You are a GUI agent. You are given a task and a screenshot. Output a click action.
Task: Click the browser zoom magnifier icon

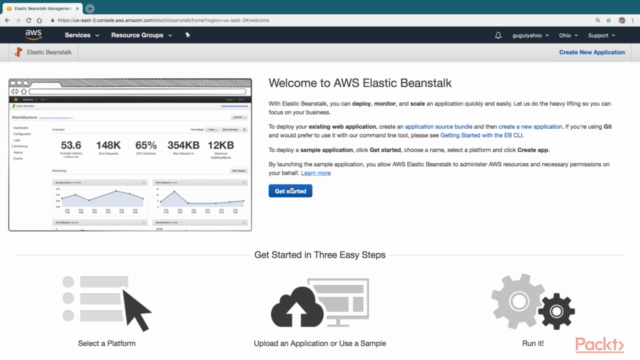[x=598, y=20]
